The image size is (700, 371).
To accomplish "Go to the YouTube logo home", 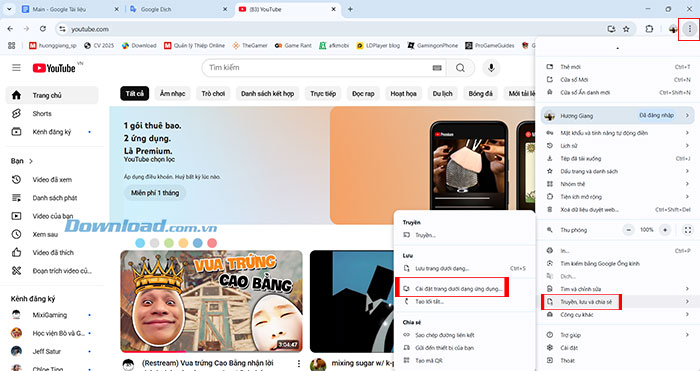I will point(54,68).
